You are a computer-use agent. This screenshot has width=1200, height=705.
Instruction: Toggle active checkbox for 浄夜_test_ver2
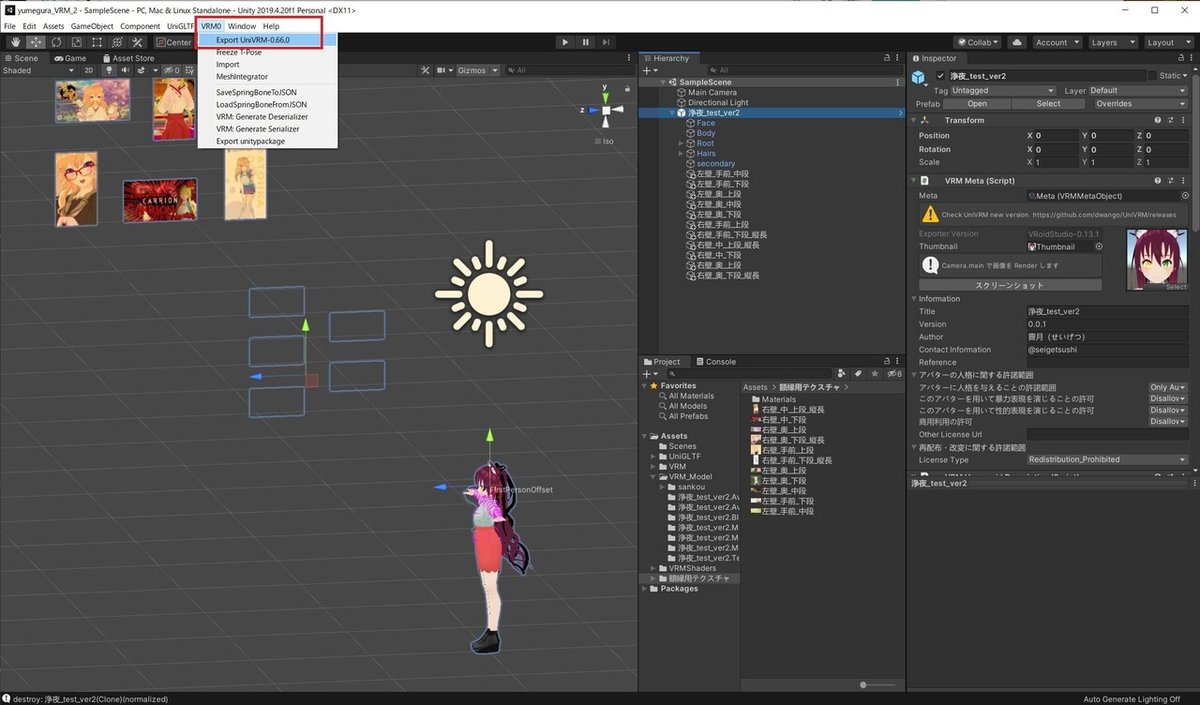click(x=940, y=76)
